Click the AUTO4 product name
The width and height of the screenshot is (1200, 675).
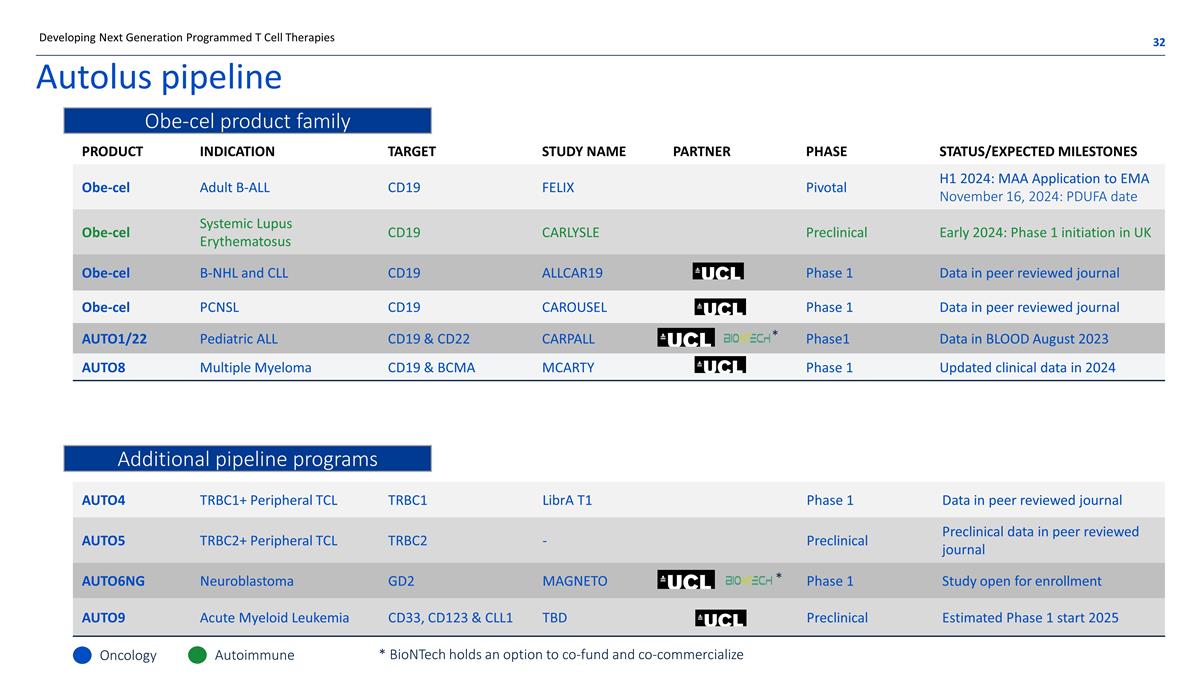(x=103, y=500)
